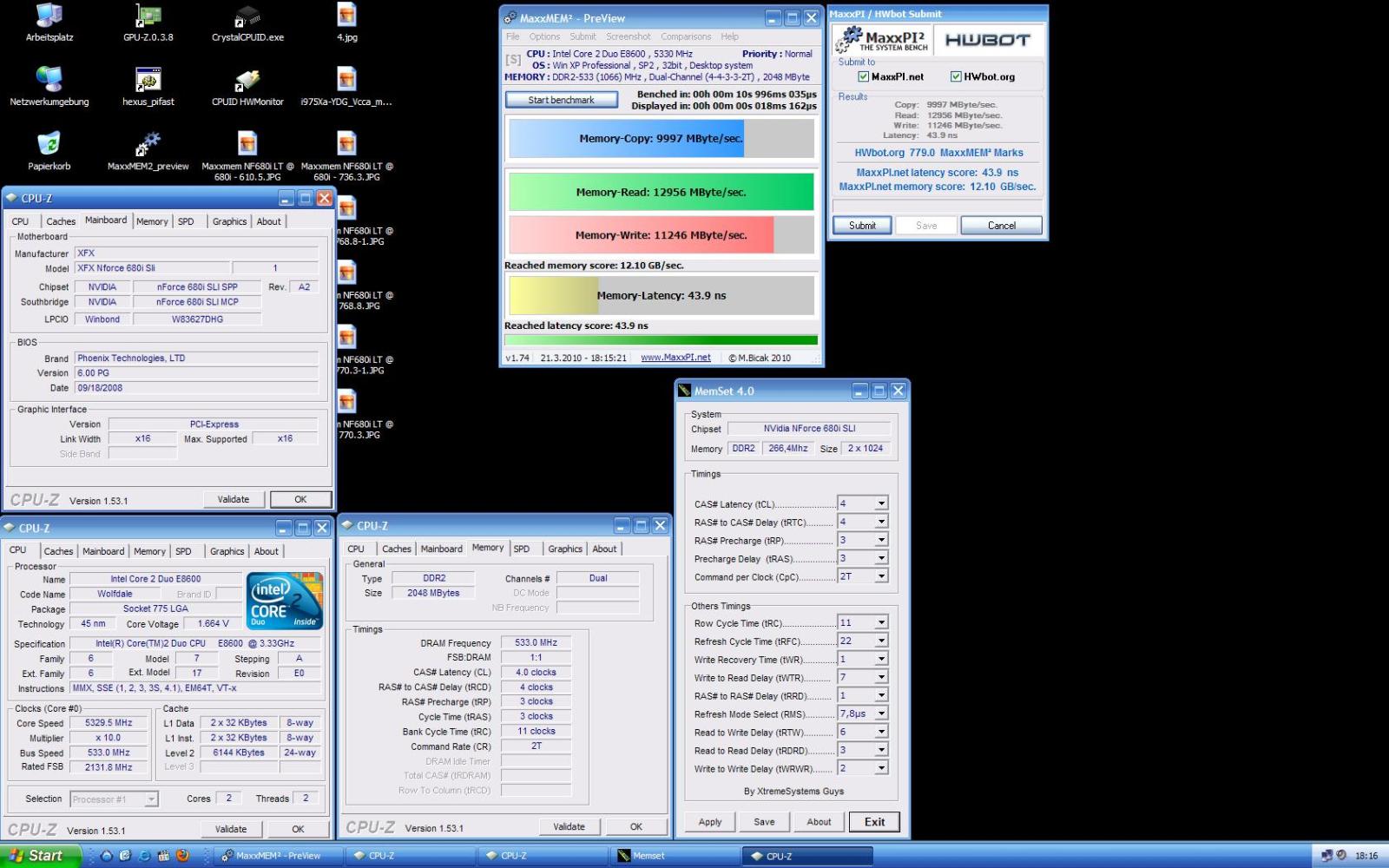1389x868 pixels.
Task: Open the Row Cycle Time (tRC) dropdown
Action: [x=881, y=622]
